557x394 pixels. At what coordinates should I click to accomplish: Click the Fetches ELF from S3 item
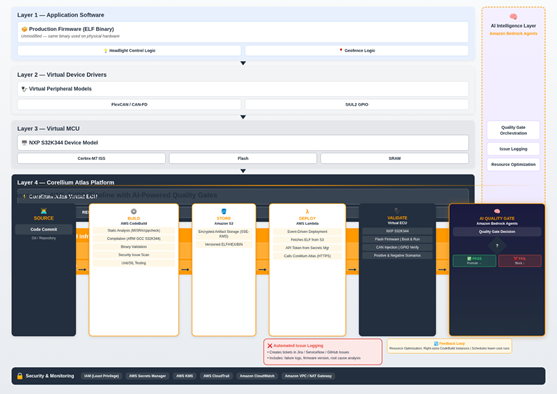307,240
